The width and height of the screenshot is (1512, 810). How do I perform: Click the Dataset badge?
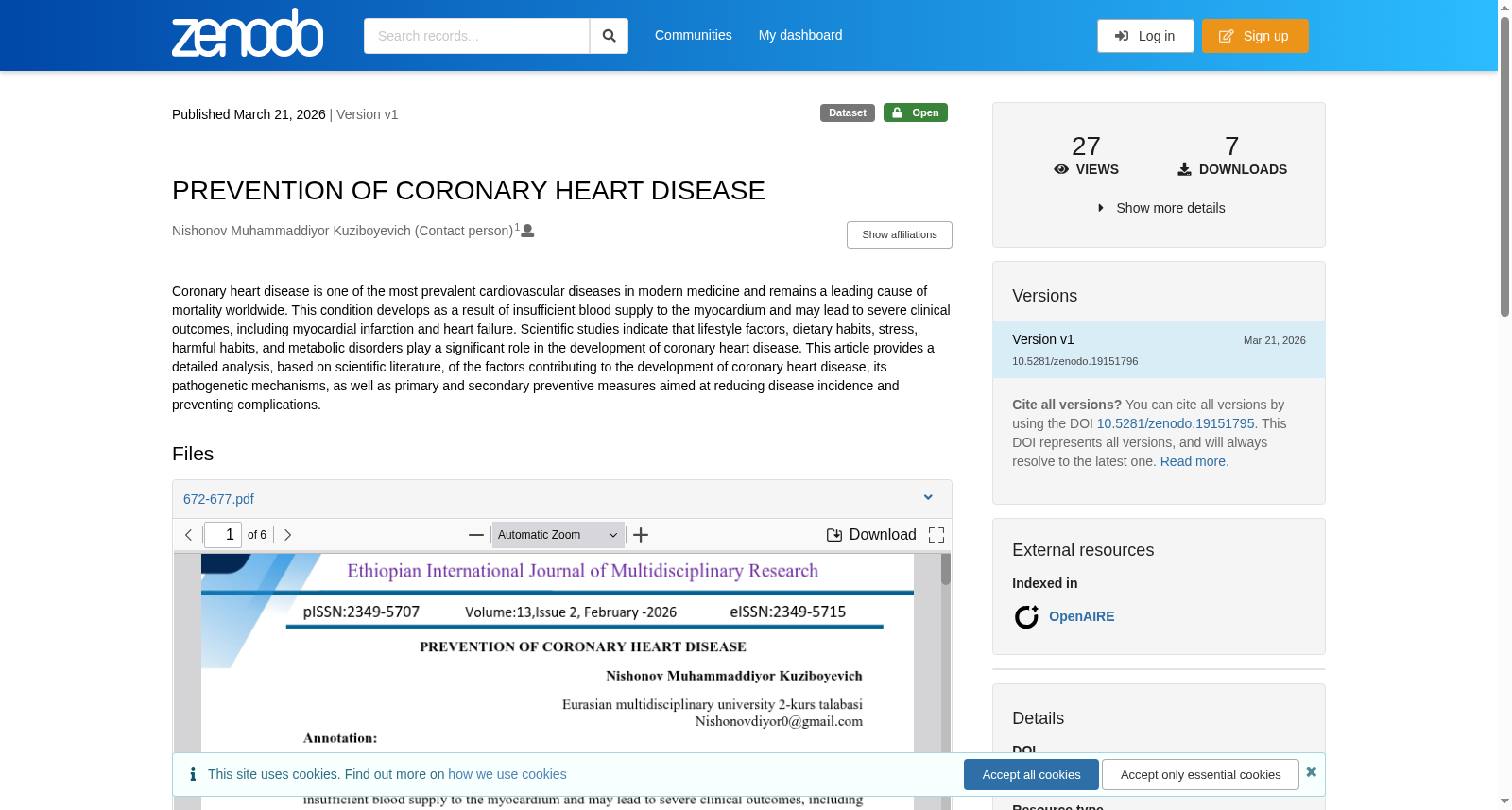[848, 112]
